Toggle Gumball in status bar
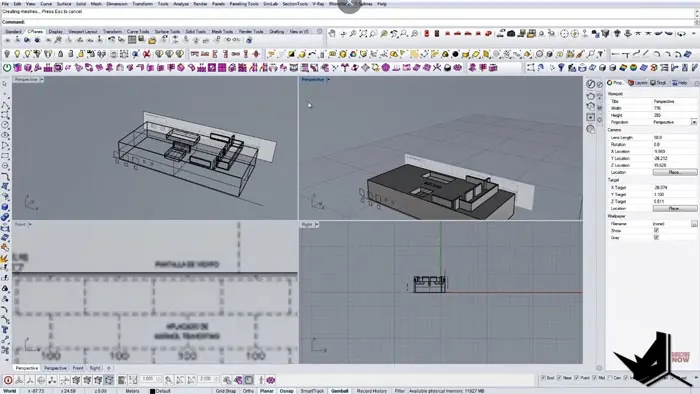The height and width of the screenshot is (394, 700). [x=339, y=391]
